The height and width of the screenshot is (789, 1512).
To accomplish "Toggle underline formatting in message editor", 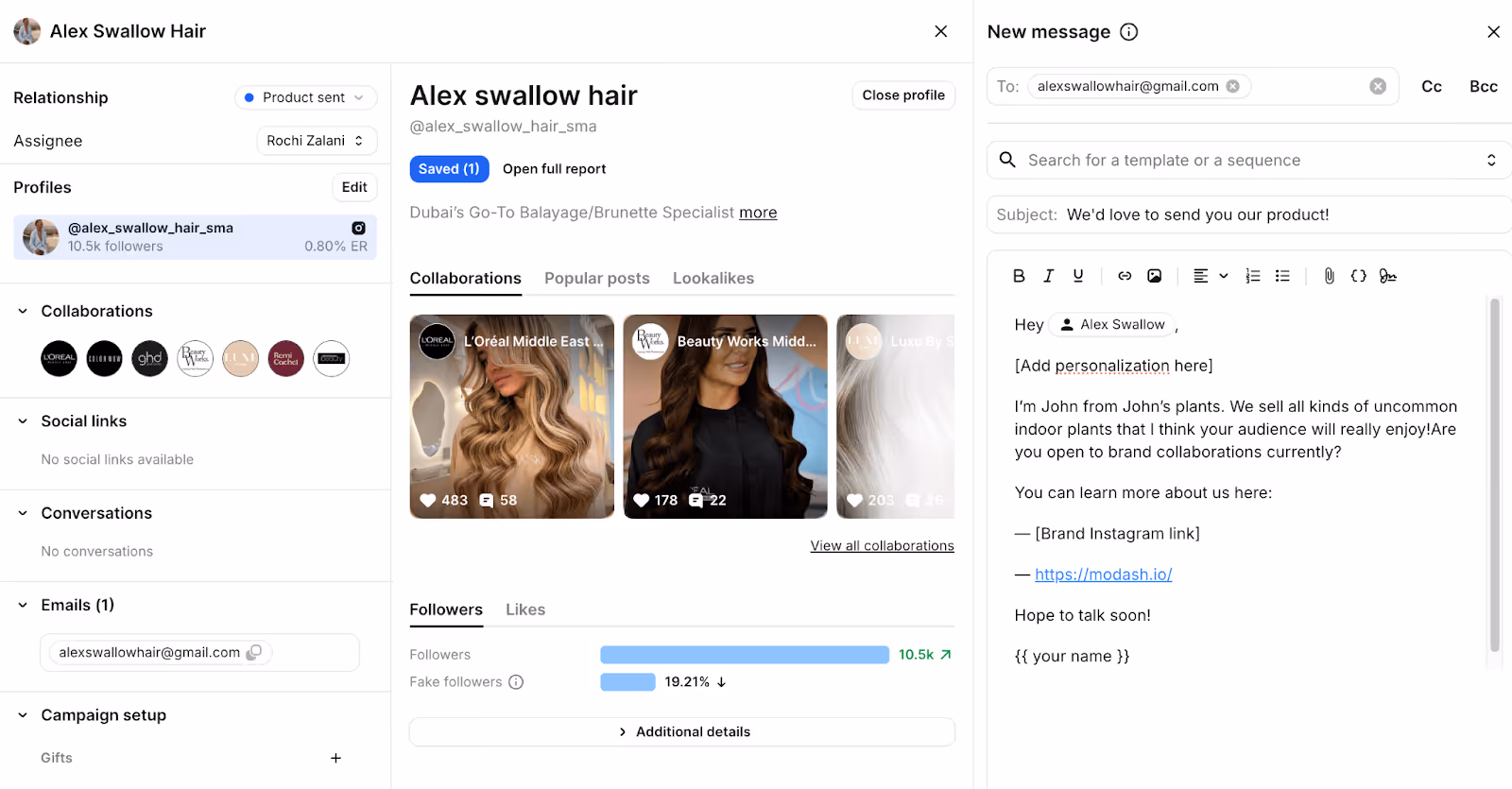I will (1078, 276).
